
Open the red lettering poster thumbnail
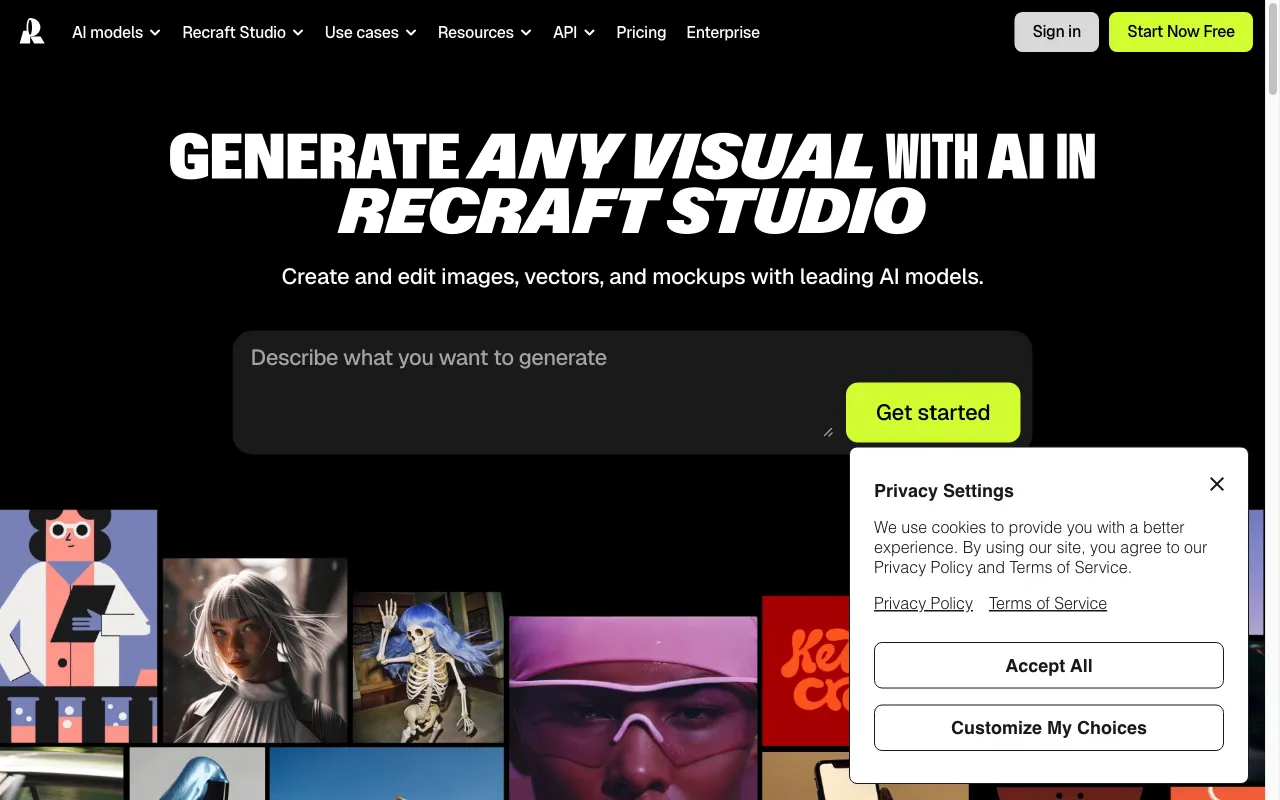(x=805, y=671)
